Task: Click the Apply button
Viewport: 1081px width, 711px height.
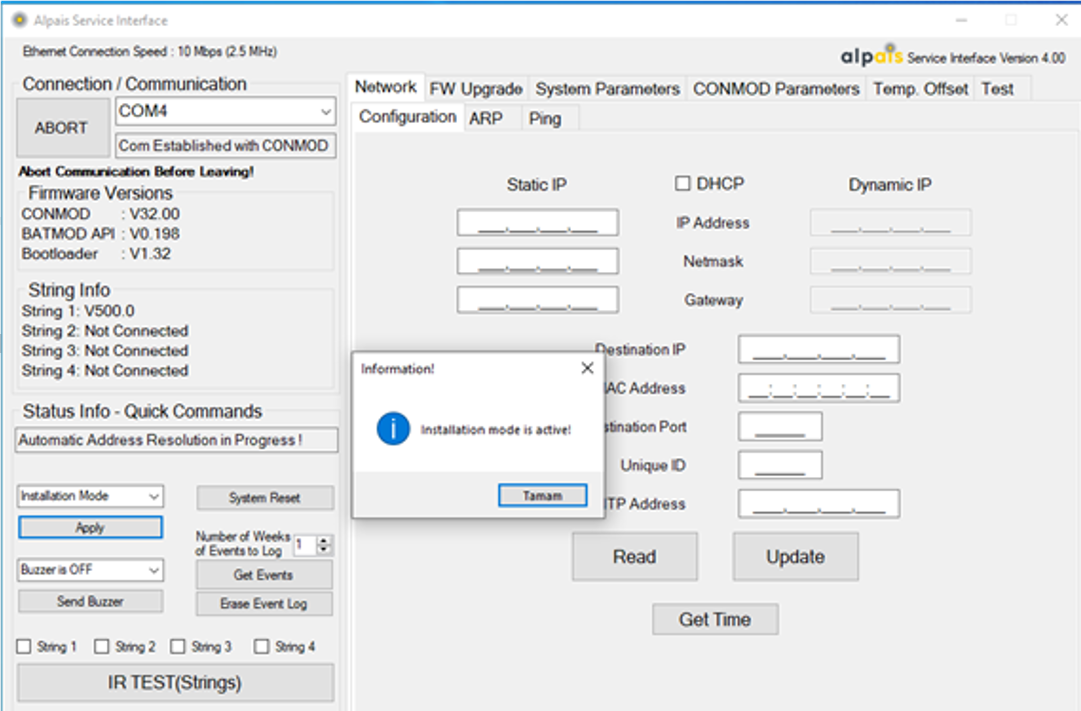Action: 90,528
